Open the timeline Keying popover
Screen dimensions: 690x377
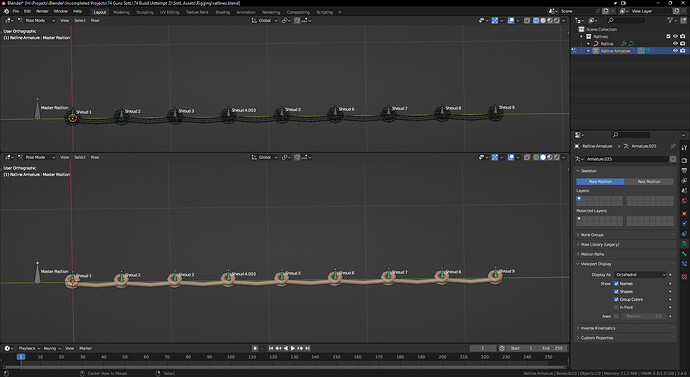pos(51,348)
